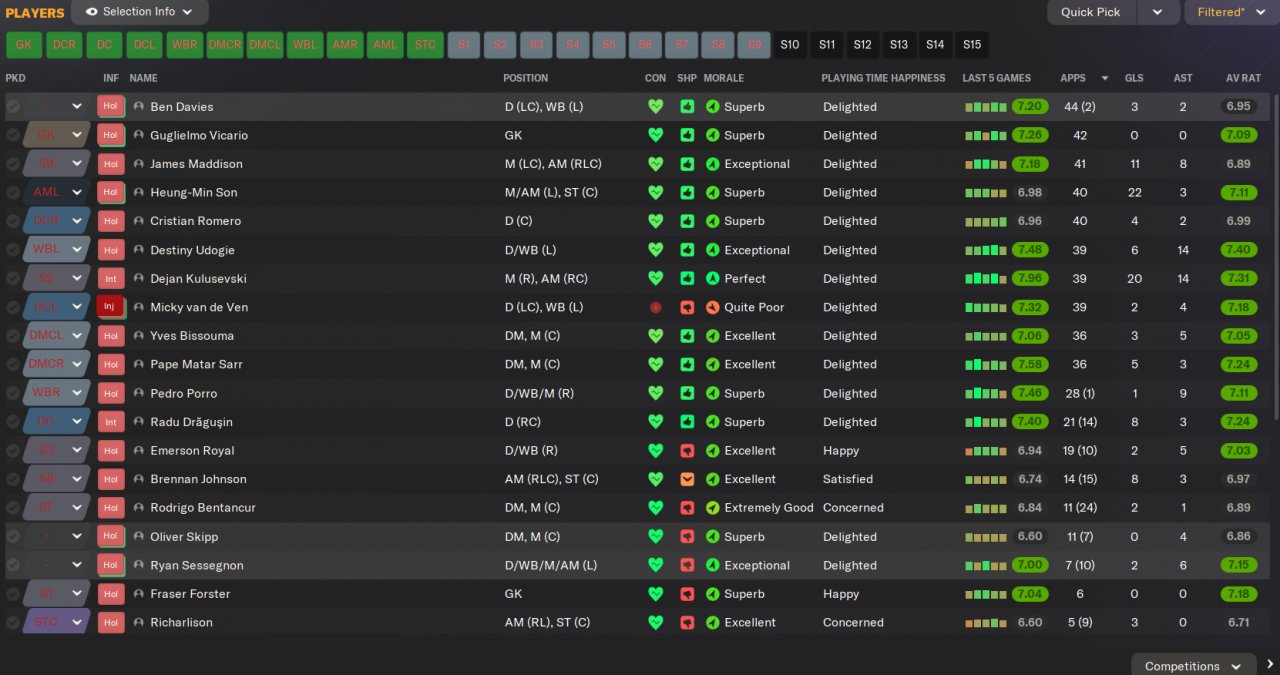The width and height of the screenshot is (1280, 675).
Task: Click Udogie's 7.40 average rating
Action: click(x=1238, y=250)
